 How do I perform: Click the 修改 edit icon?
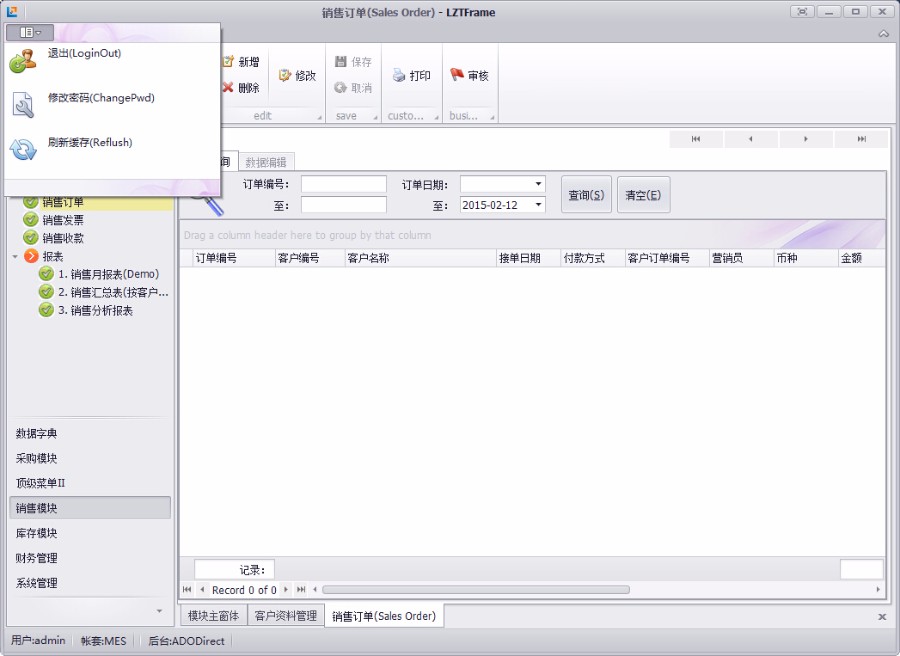pyautogui.click(x=285, y=75)
